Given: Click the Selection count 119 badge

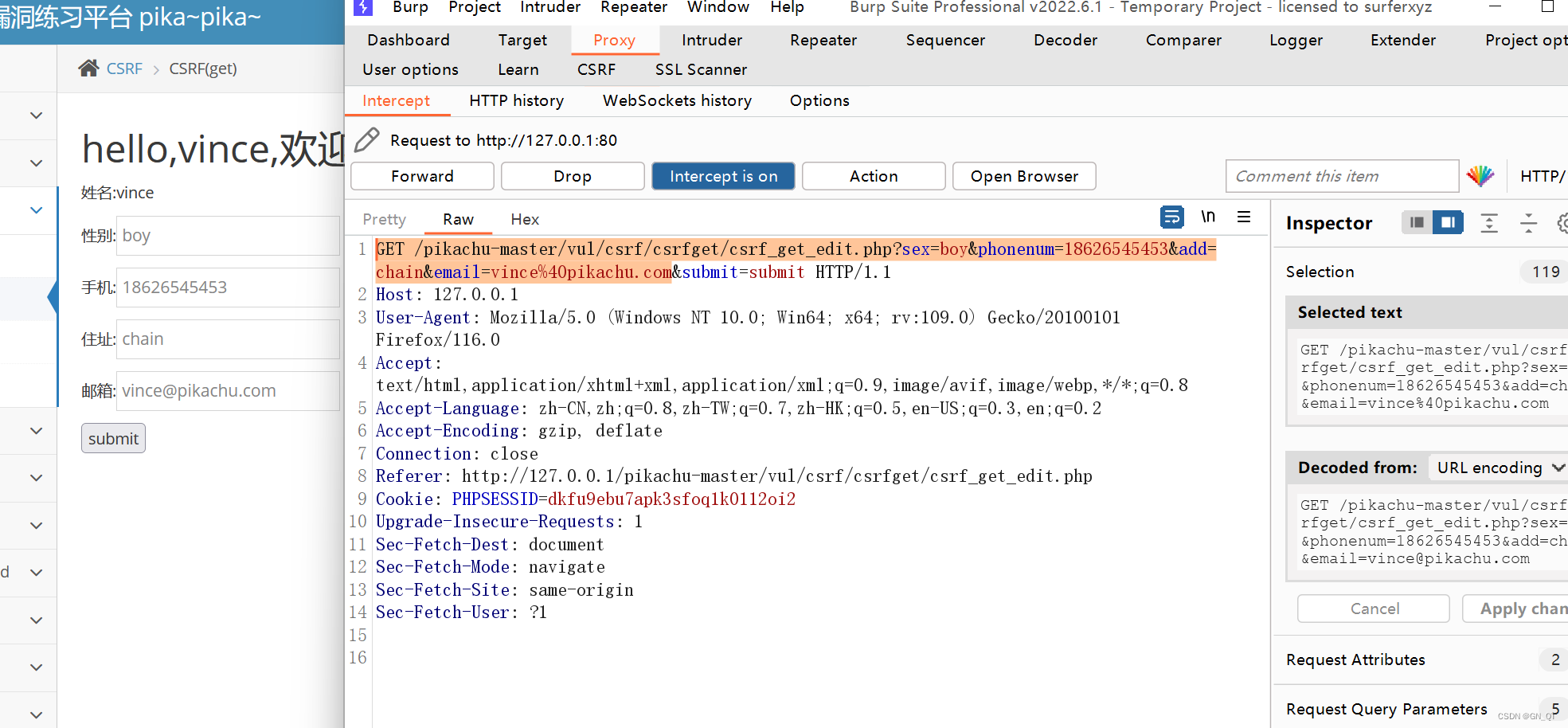Looking at the screenshot, I should [1545, 272].
